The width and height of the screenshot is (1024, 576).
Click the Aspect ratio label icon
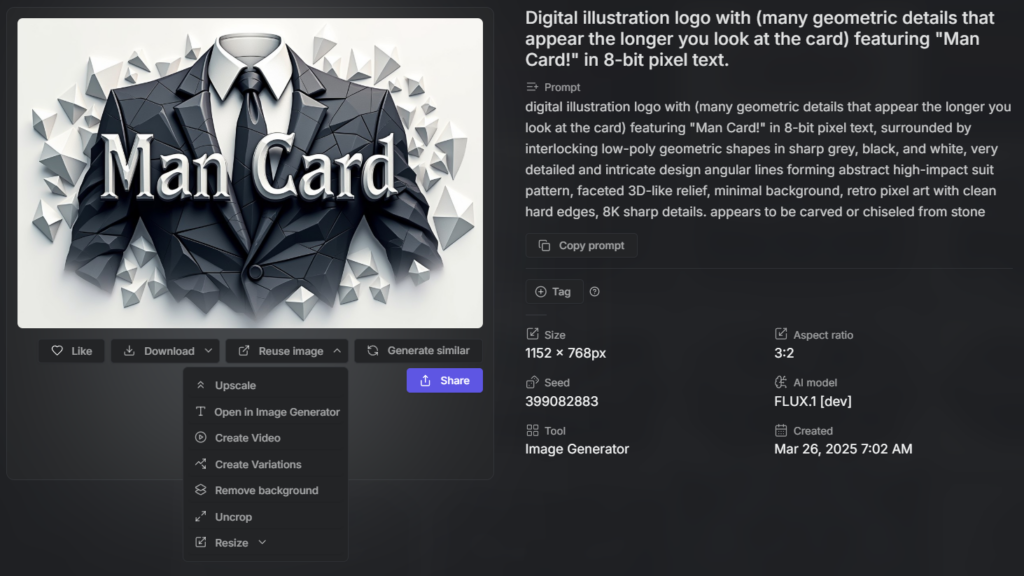pyautogui.click(x=780, y=334)
